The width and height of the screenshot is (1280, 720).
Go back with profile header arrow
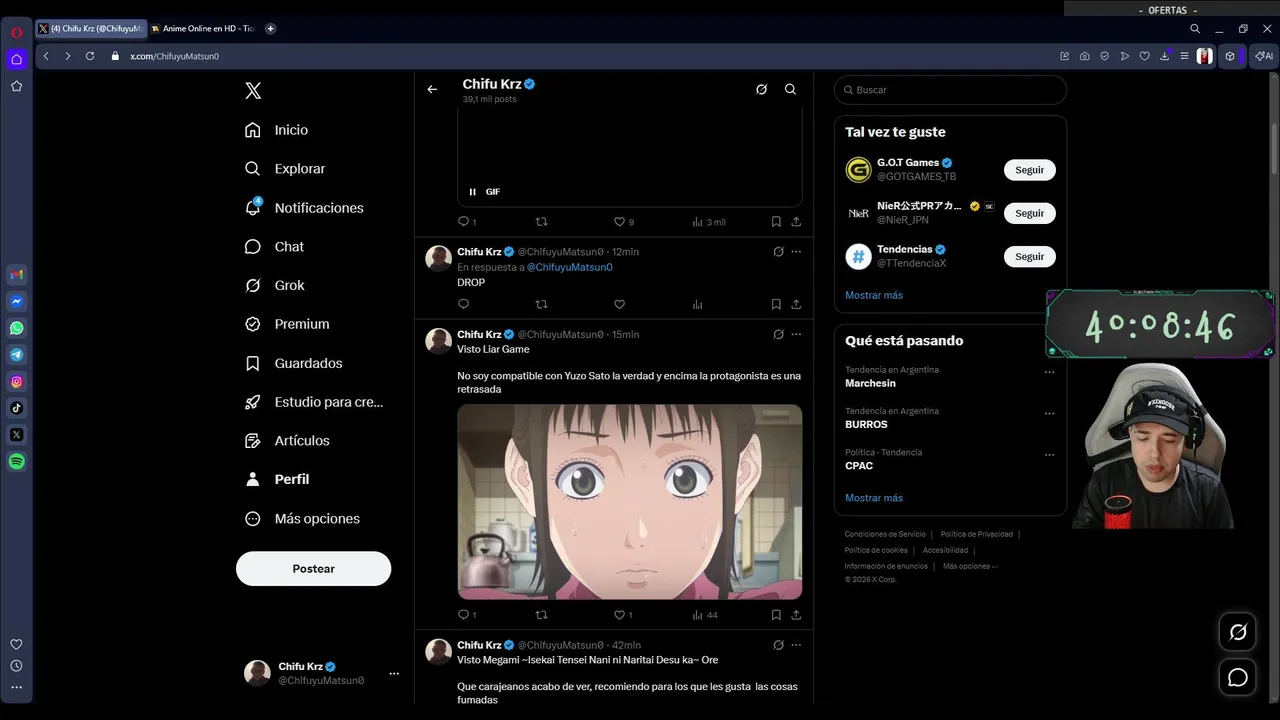(x=432, y=90)
